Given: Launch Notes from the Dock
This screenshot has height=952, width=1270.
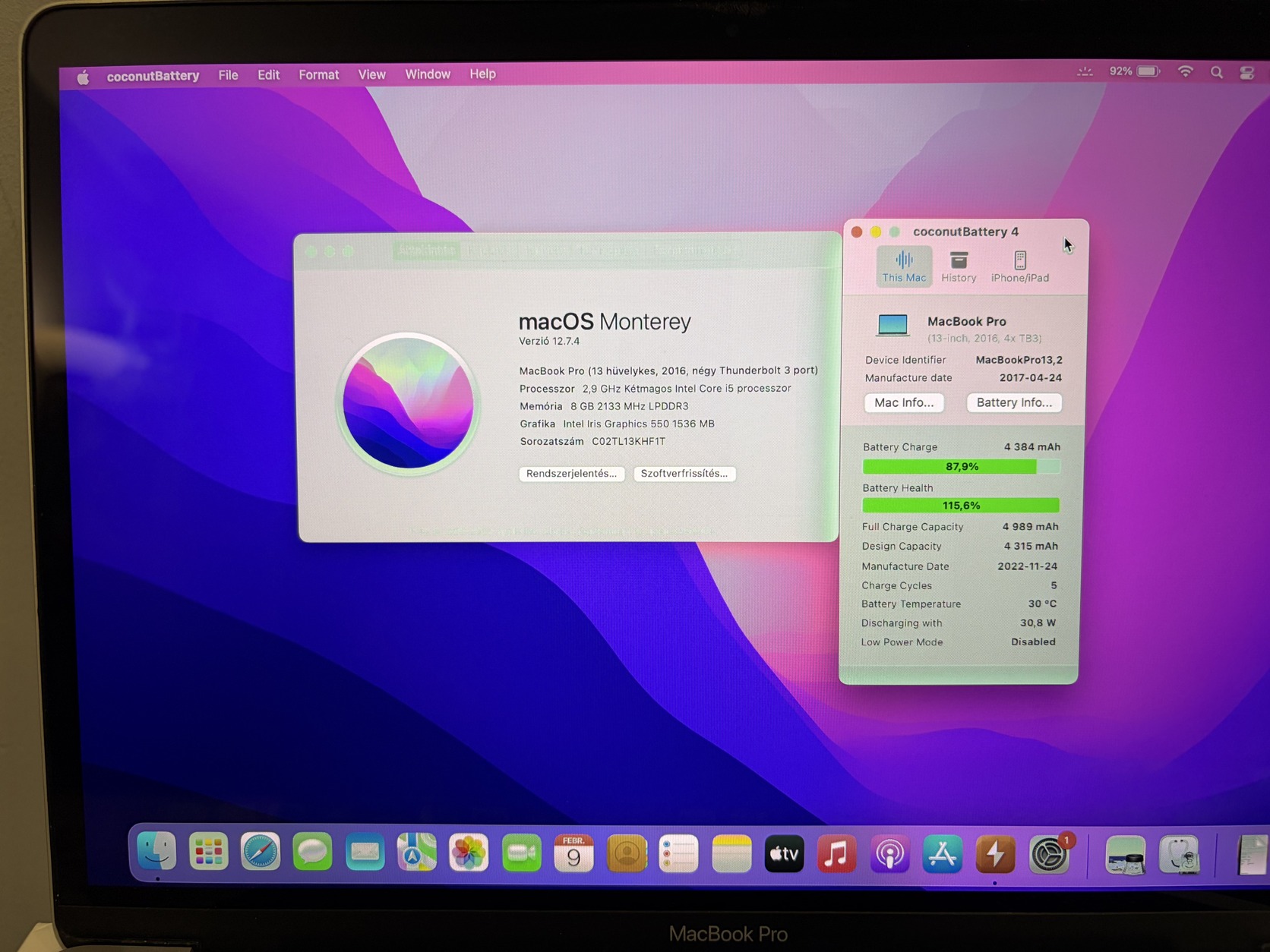Looking at the screenshot, I should (x=731, y=854).
